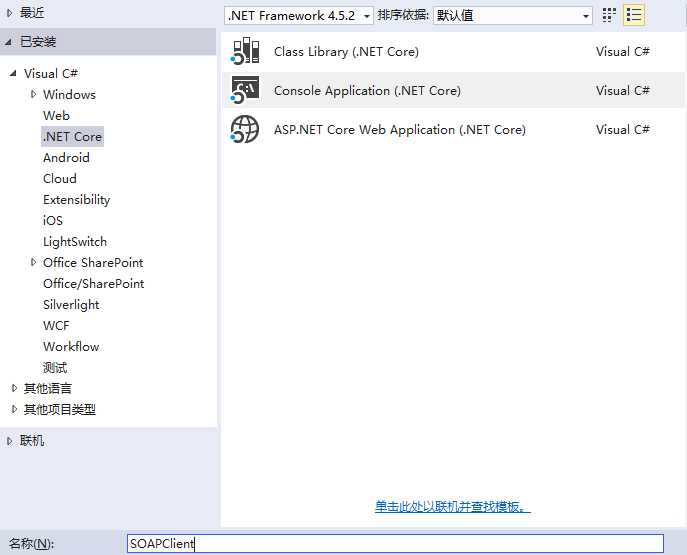Expand the Windows tree node arrow
The width and height of the screenshot is (687, 555).
coord(33,94)
